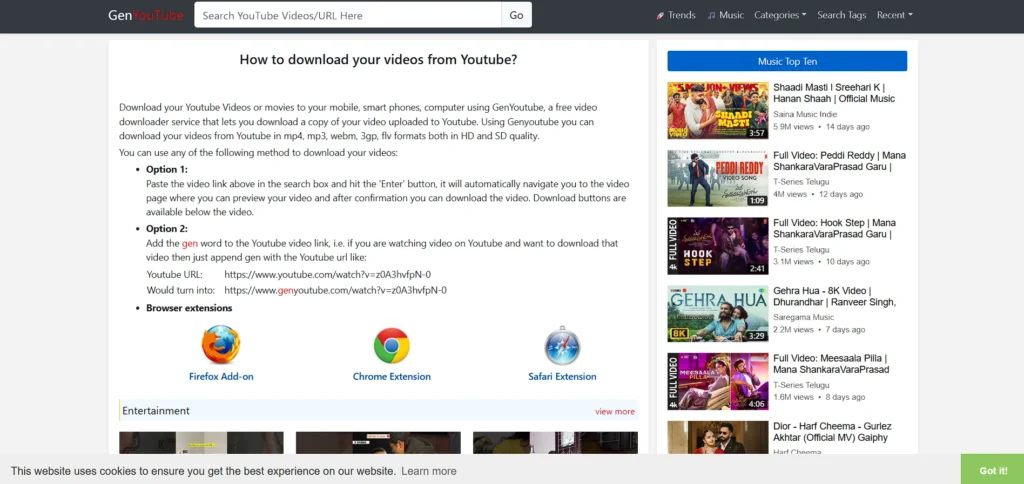The image size is (1024, 484).
Task: Click the page title about downloading videos
Action: coord(379,59)
